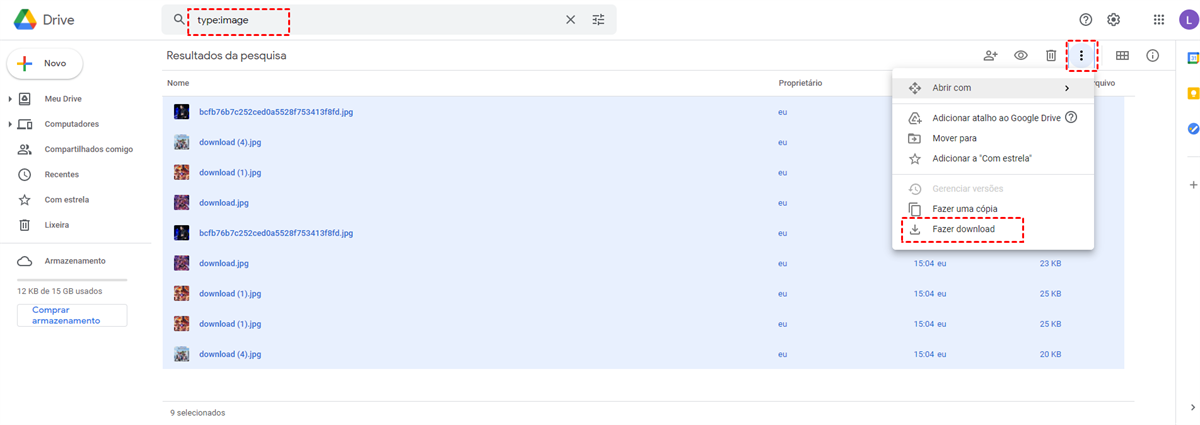Open the Help question mark icon

pyautogui.click(x=1086, y=19)
